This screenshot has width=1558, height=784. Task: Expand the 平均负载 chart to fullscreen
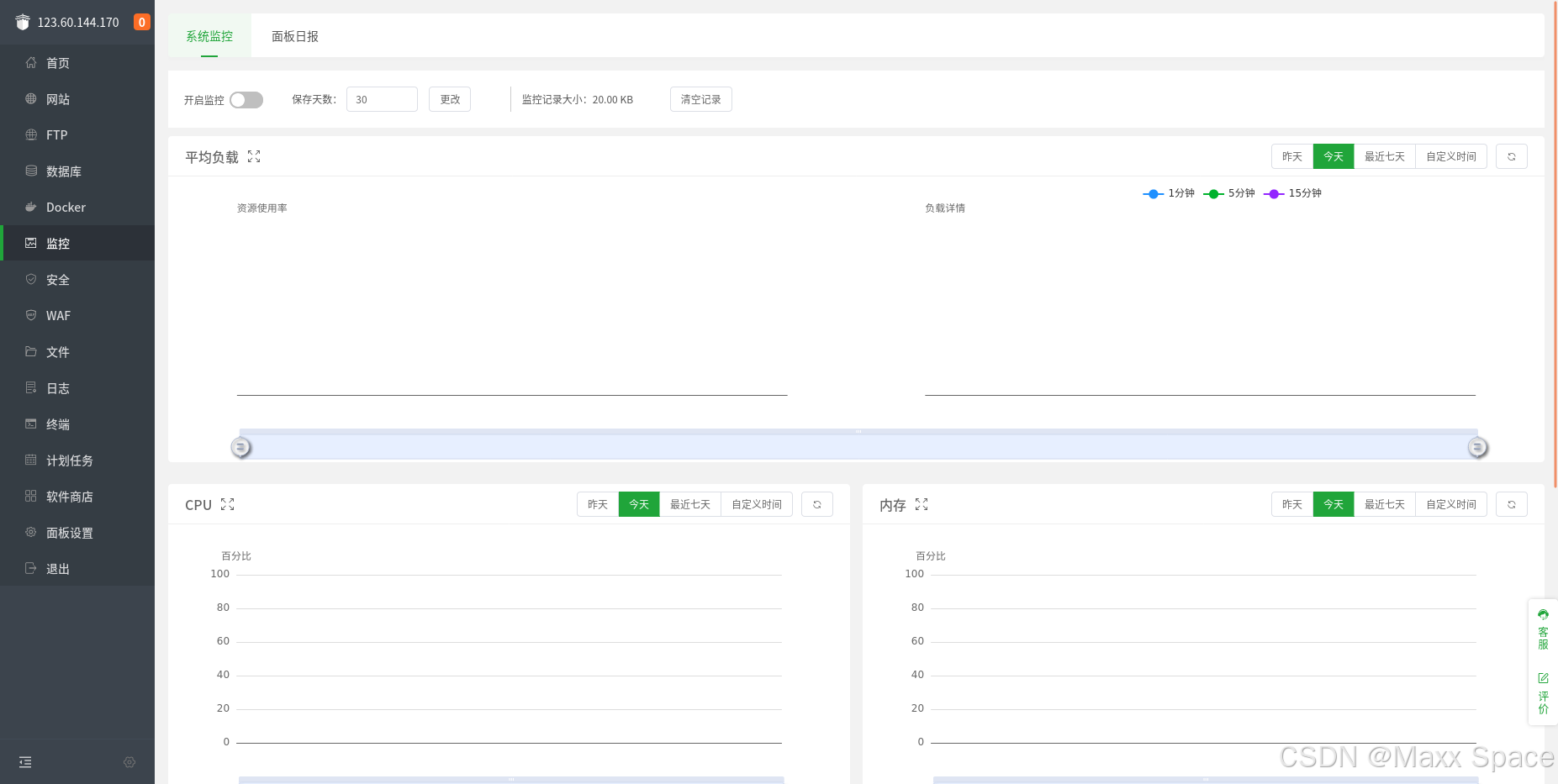pos(254,156)
